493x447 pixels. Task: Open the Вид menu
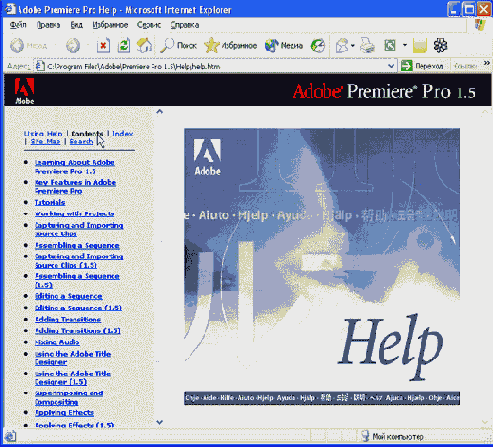[x=76, y=25]
